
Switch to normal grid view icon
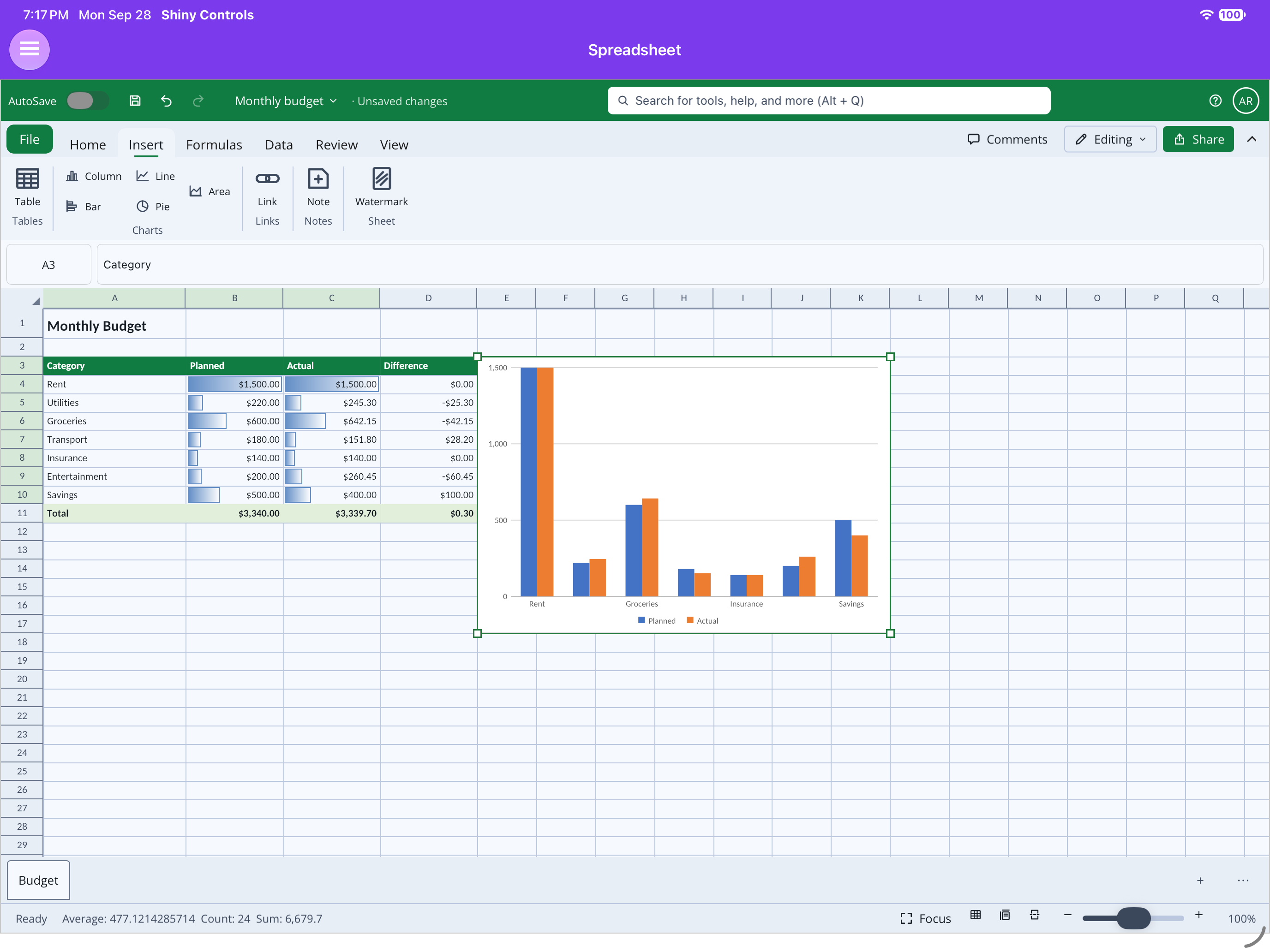pyautogui.click(x=976, y=915)
